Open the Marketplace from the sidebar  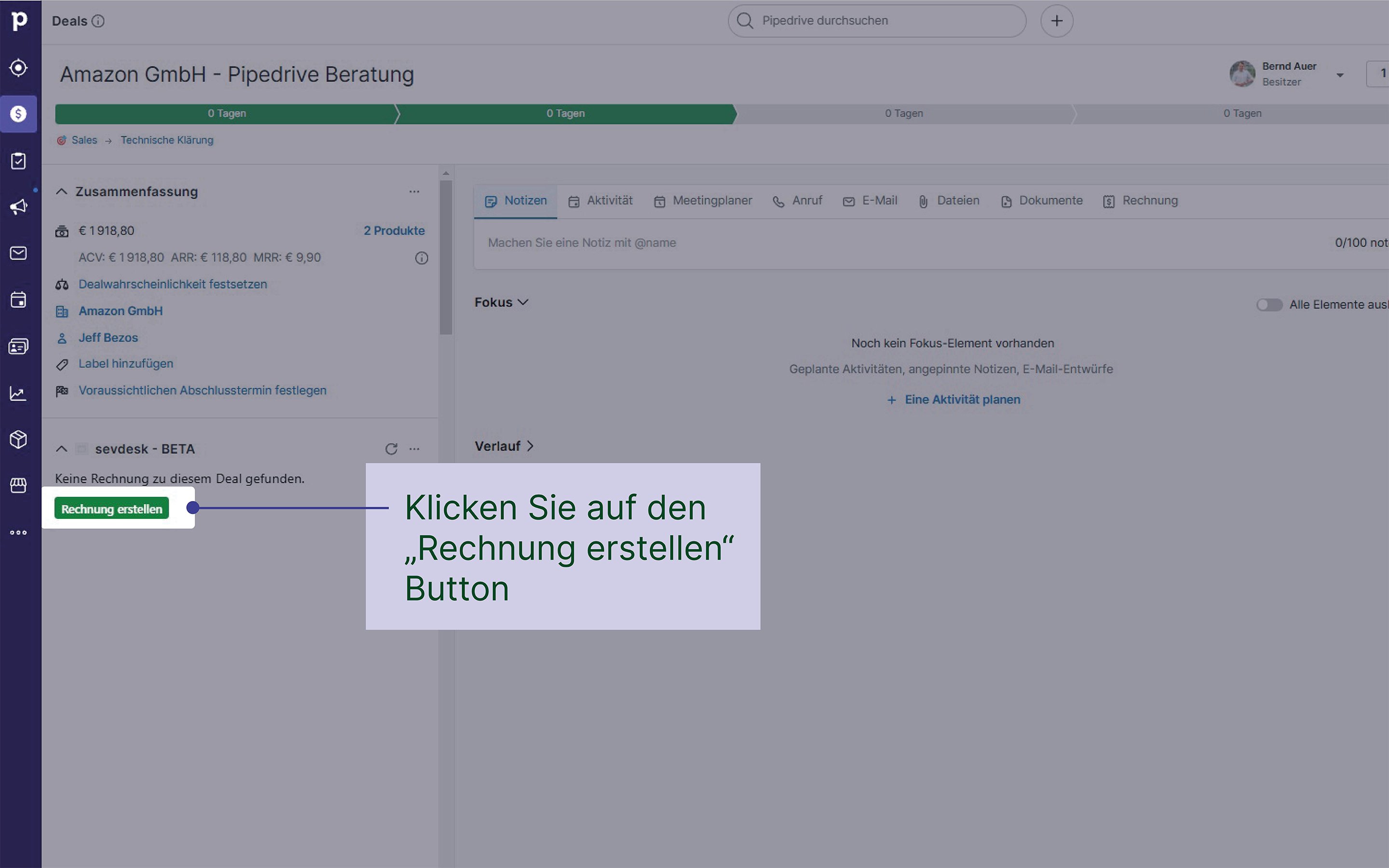pyautogui.click(x=18, y=485)
